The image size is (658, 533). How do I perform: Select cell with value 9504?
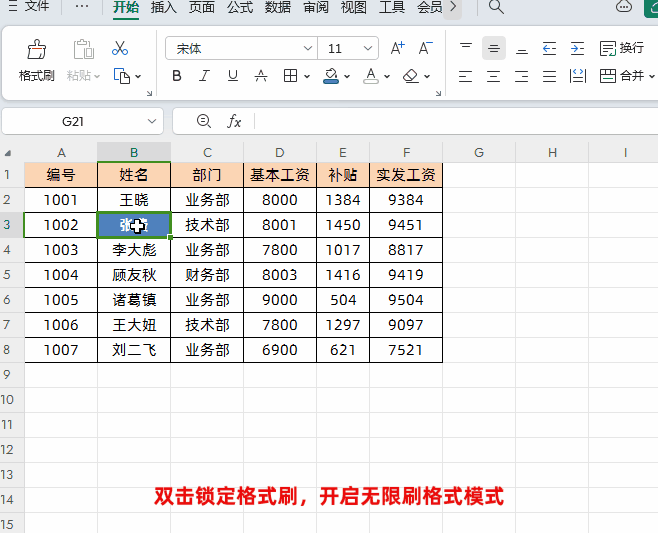tap(406, 300)
